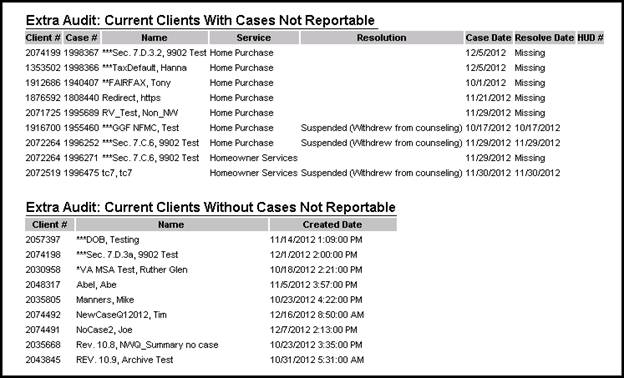The image size is (624, 378).
Task: Select REV. 10.9, Archive Test entry
Action: point(125,360)
